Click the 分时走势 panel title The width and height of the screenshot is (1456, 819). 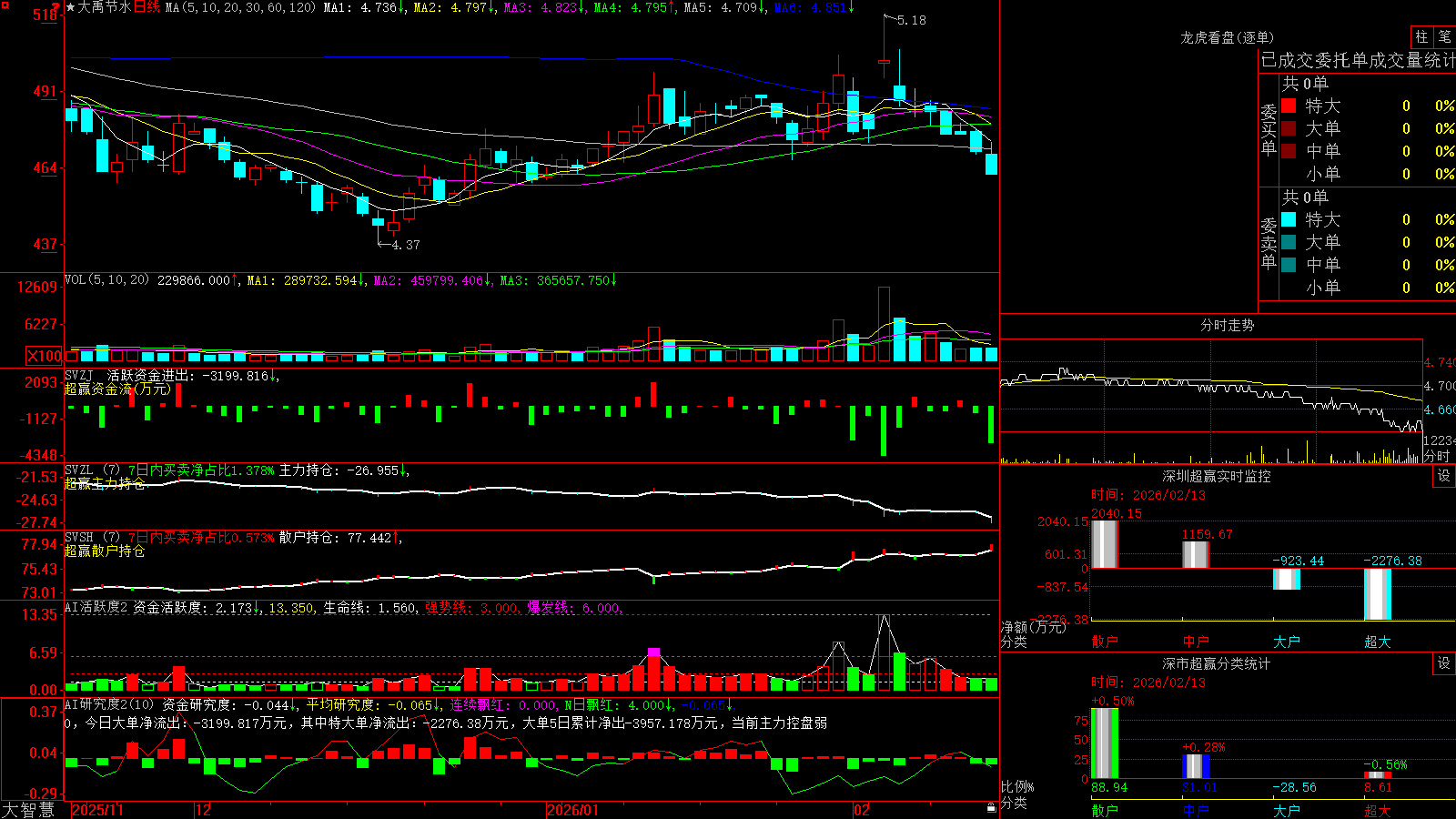[x=1227, y=325]
